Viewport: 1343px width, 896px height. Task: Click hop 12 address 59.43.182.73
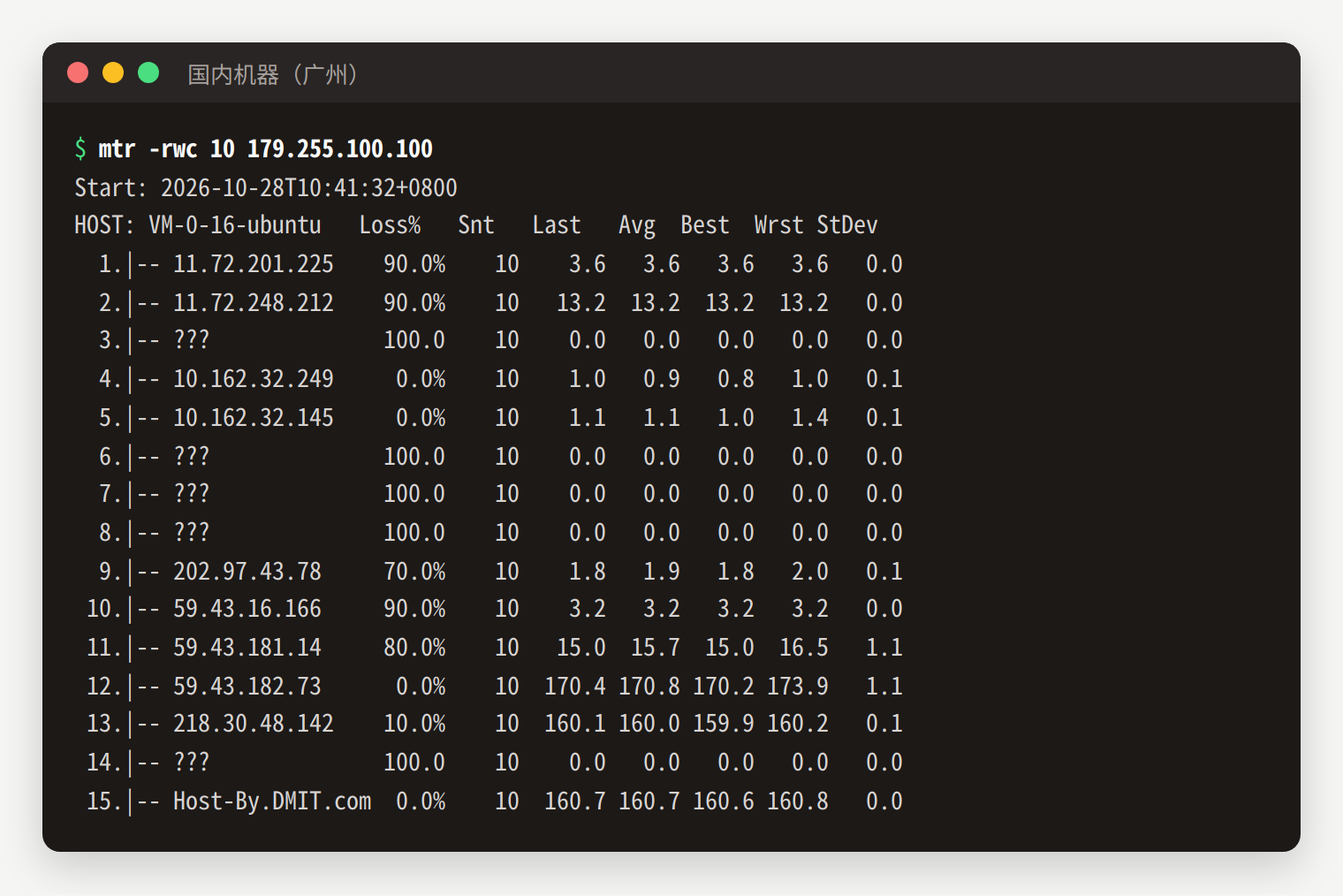click(x=247, y=687)
